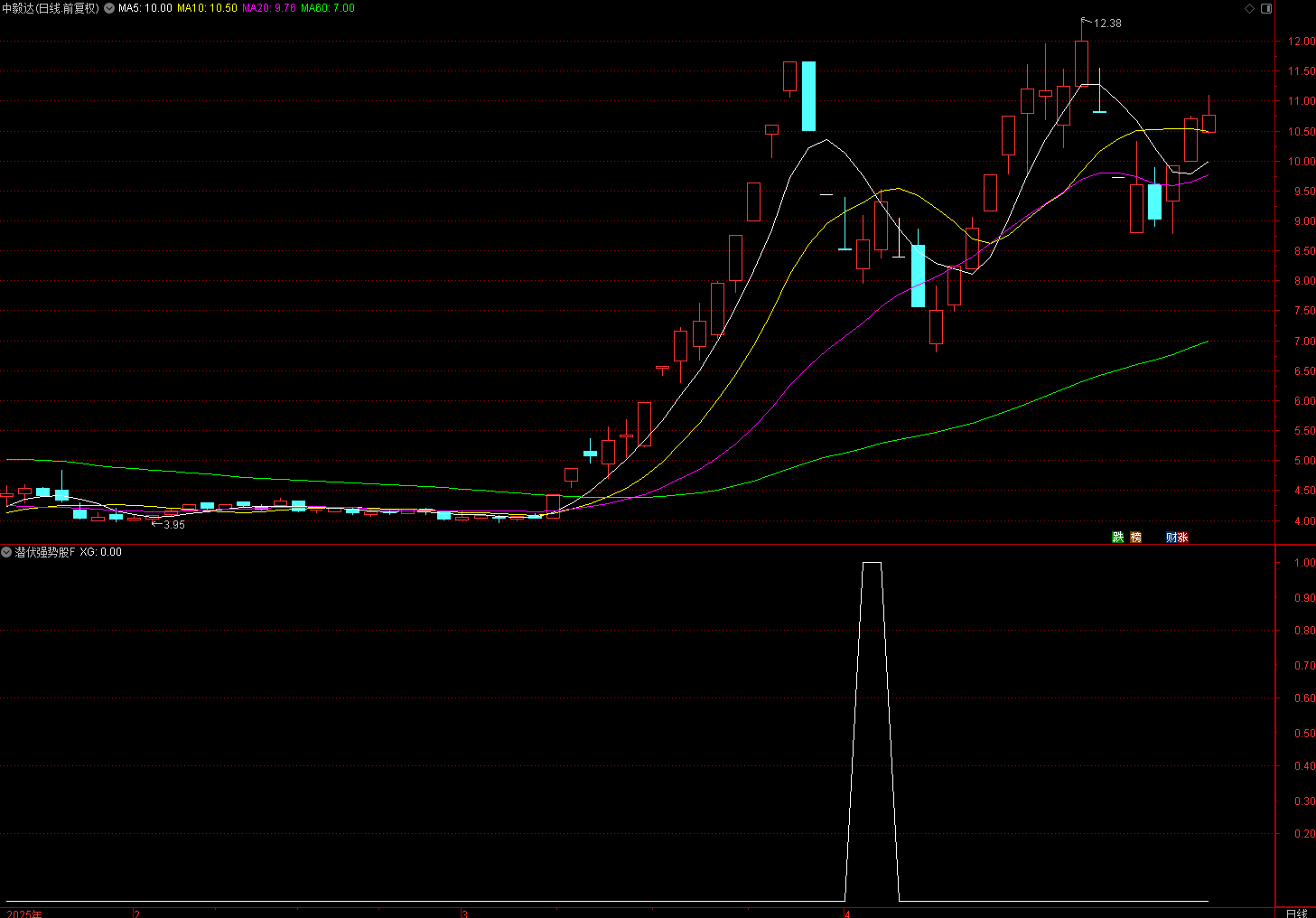Click the 1.00 value on indicator axis
This screenshot has height=918, width=1316.
click(1304, 563)
